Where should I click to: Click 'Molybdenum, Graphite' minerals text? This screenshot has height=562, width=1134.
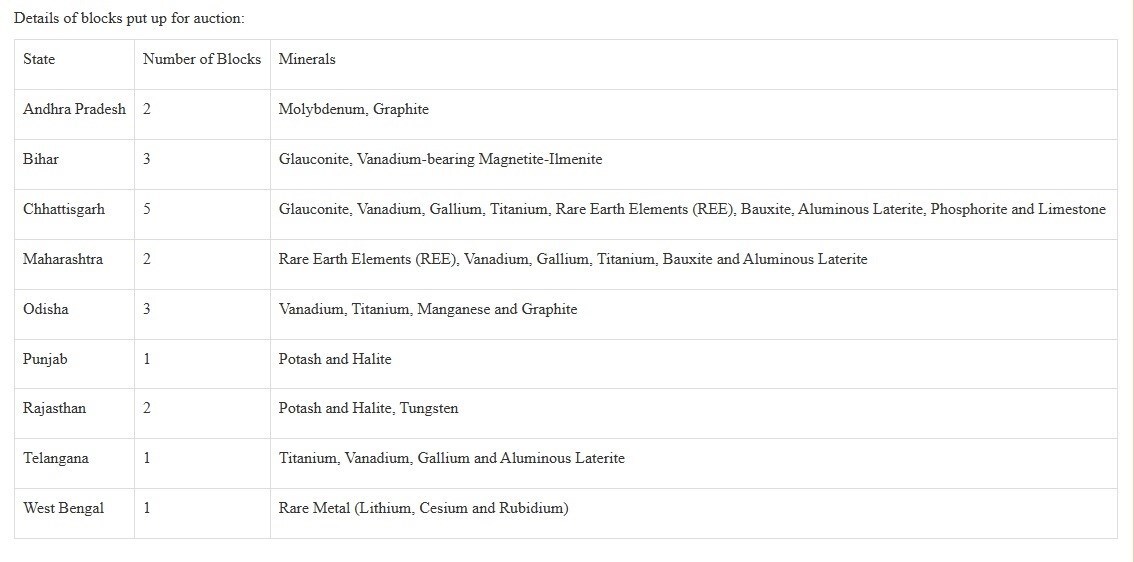tap(354, 109)
